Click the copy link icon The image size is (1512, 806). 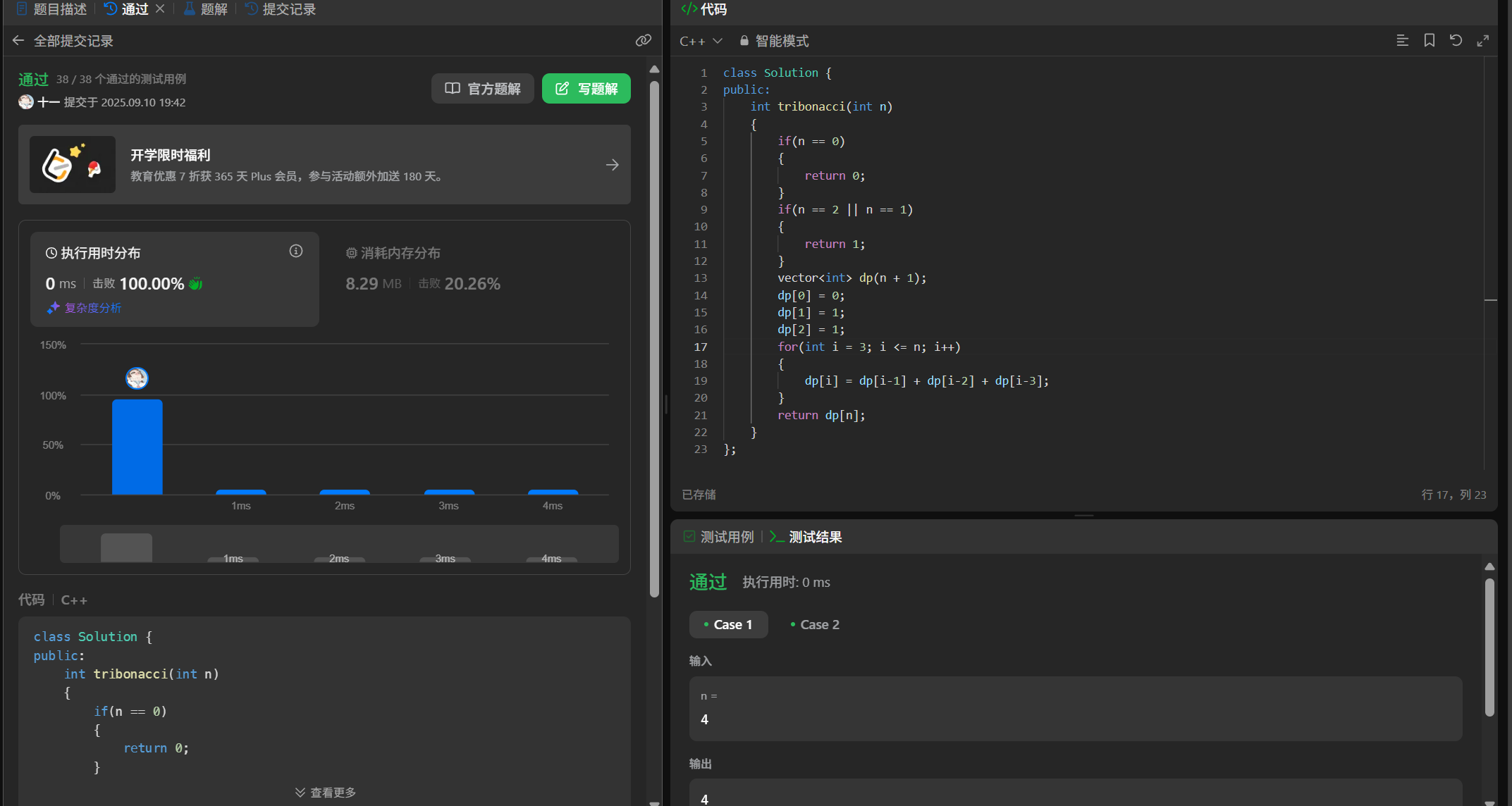(643, 41)
